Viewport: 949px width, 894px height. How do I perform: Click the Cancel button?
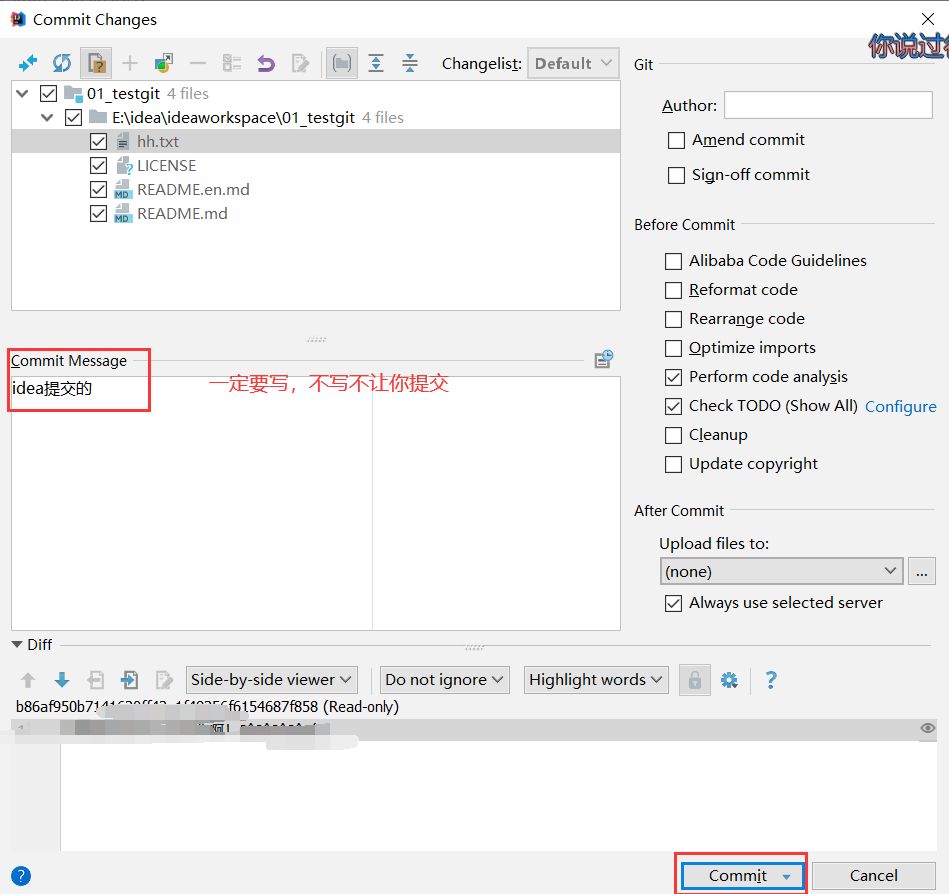pos(873,876)
